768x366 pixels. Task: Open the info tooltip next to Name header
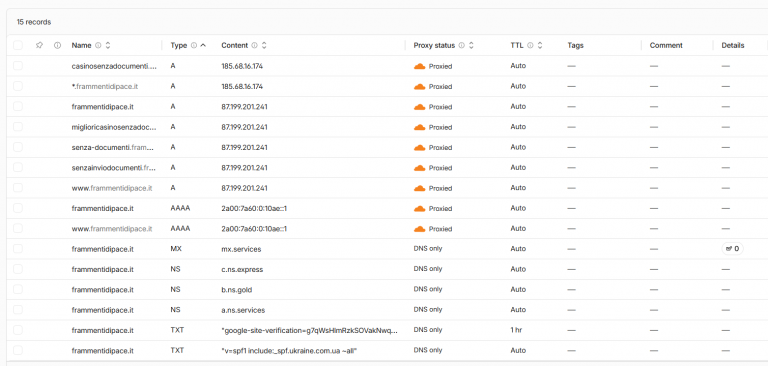pyautogui.click(x=98, y=45)
